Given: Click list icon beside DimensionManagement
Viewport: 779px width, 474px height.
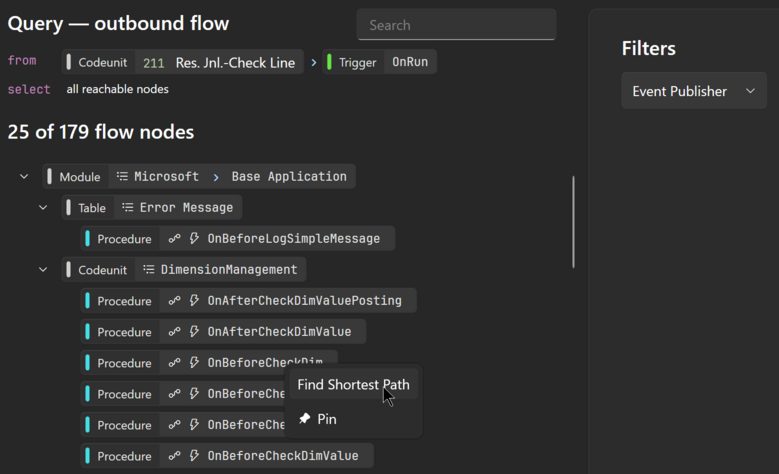Looking at the screenshot, I should click(x=149, y=269).
